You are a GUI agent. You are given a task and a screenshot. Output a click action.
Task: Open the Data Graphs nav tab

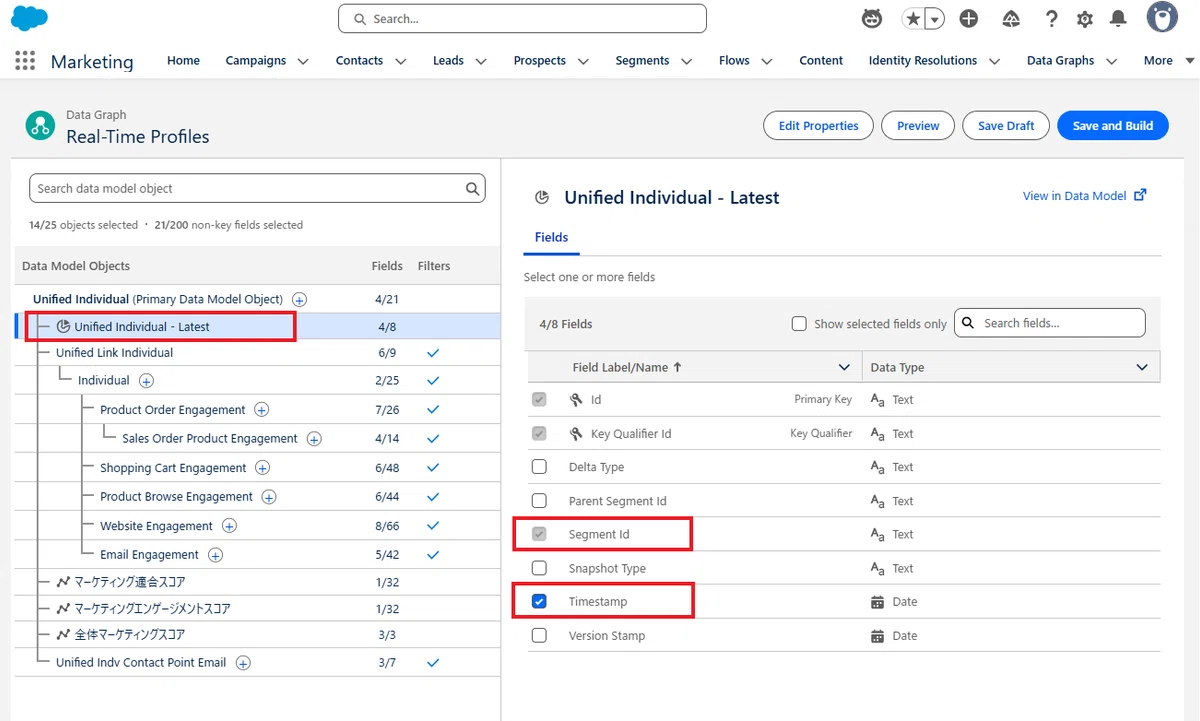[1060, 60]
